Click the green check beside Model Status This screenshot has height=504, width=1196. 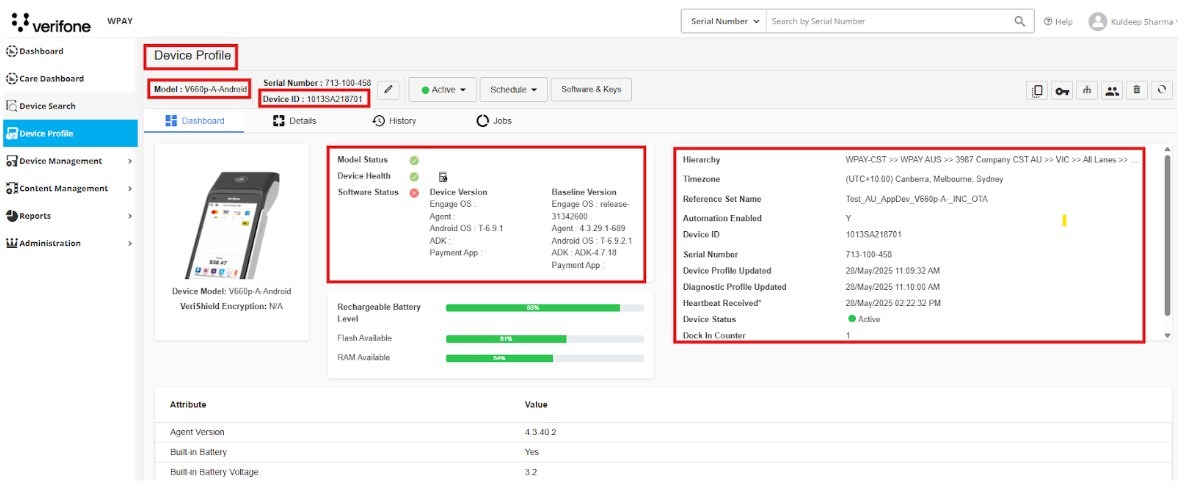coord(414,160)
